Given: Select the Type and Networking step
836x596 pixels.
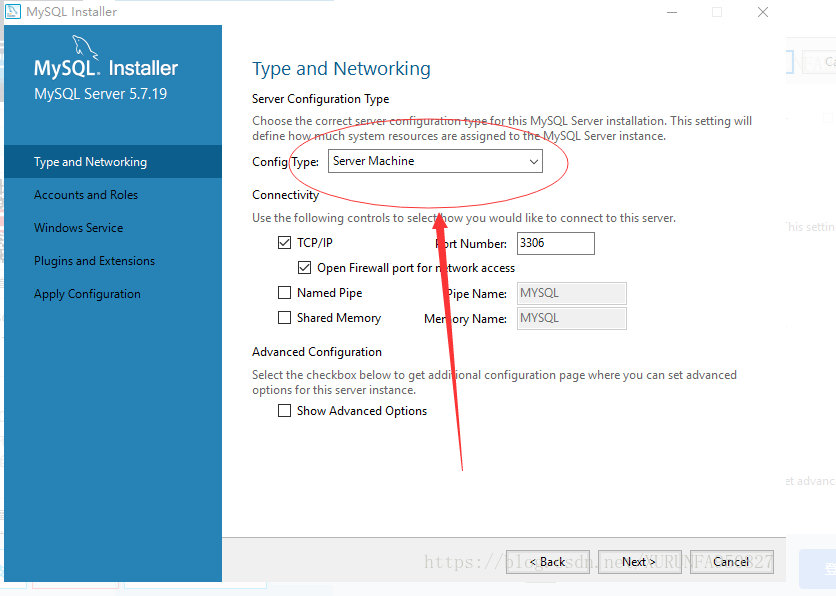Looking at the screenshot, I should click(x=90, y=162).
